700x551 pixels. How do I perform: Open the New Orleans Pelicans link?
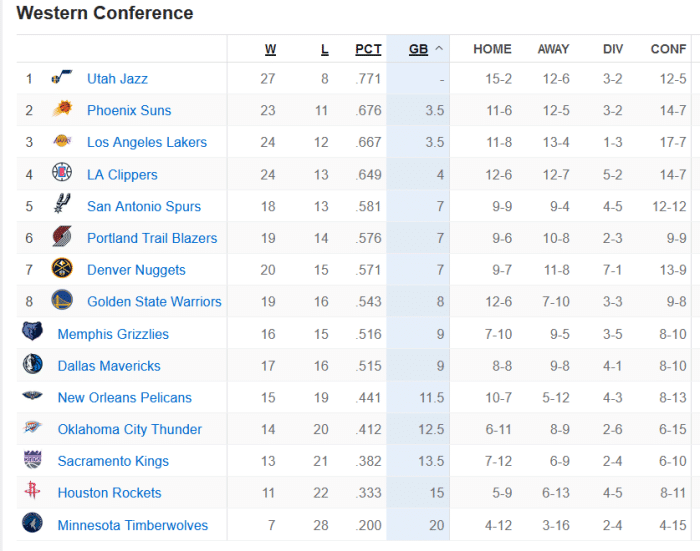click(124, 397)
